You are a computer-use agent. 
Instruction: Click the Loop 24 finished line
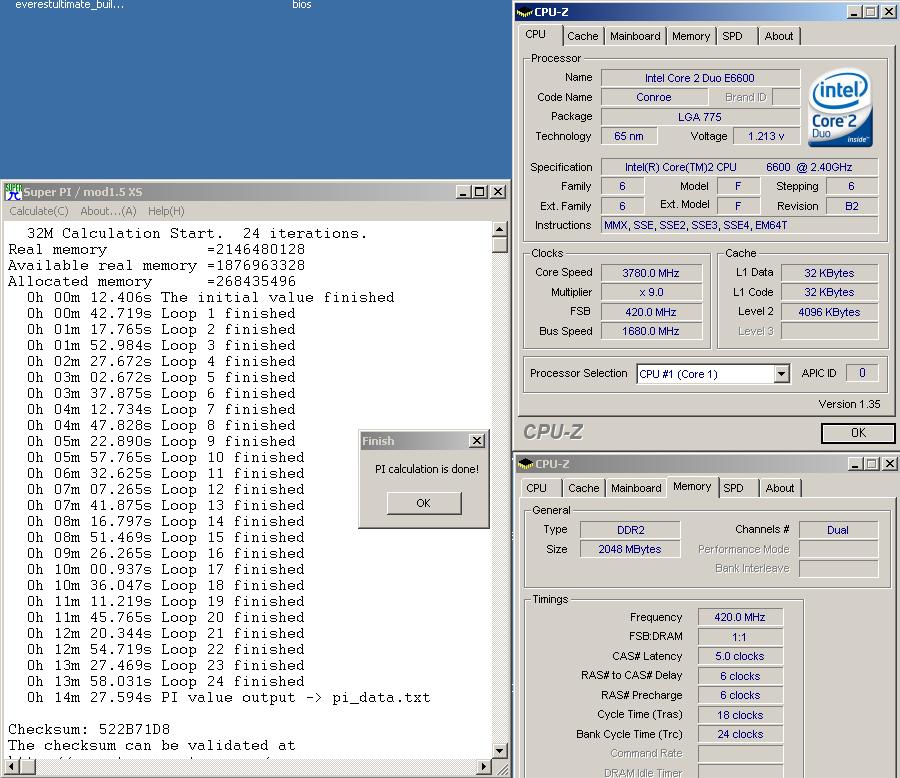pos(165,682)
